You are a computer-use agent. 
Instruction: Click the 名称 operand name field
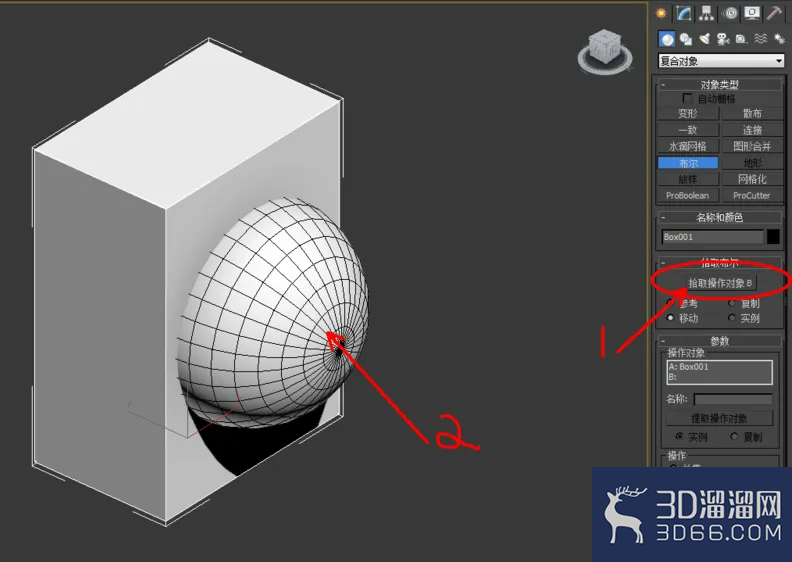pyautogui.click(x=733, y=399)
